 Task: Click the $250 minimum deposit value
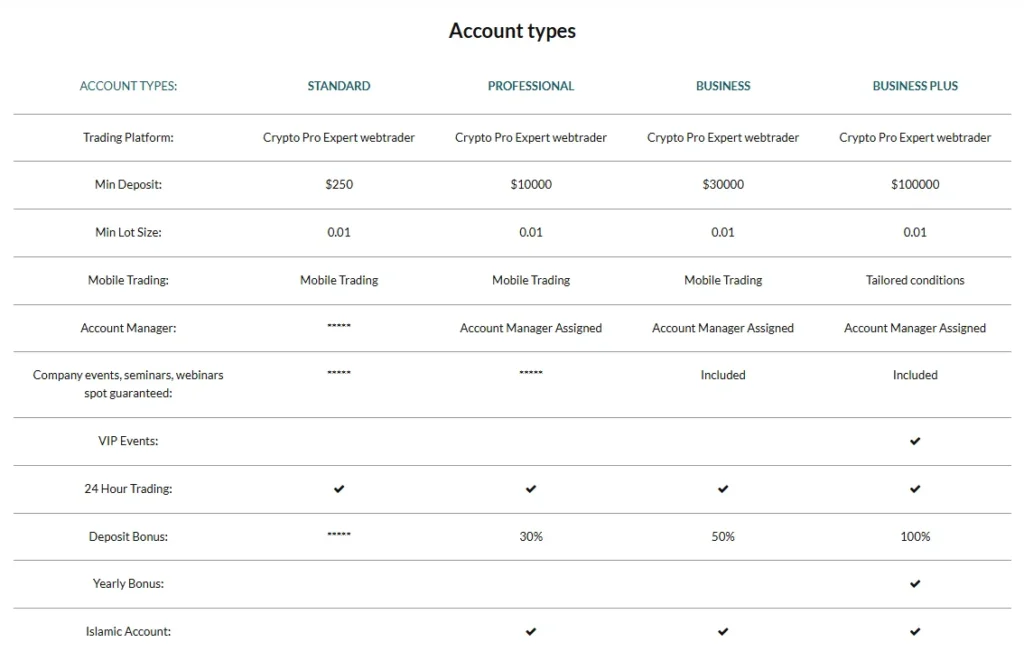339,185
